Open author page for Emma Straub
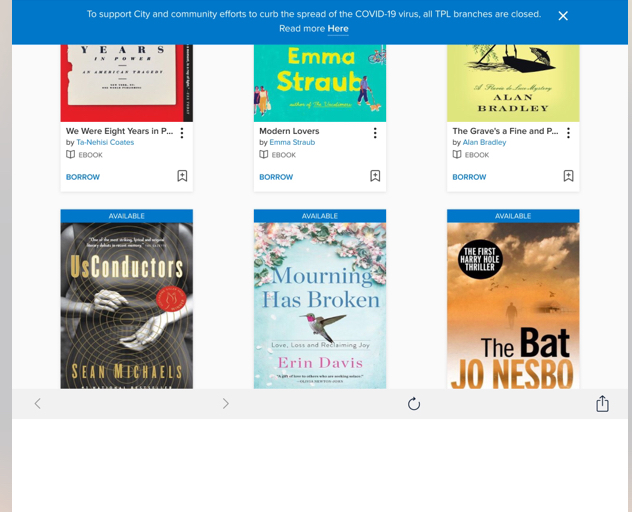The height and width of the screenshot is (512, 632). 292,142
